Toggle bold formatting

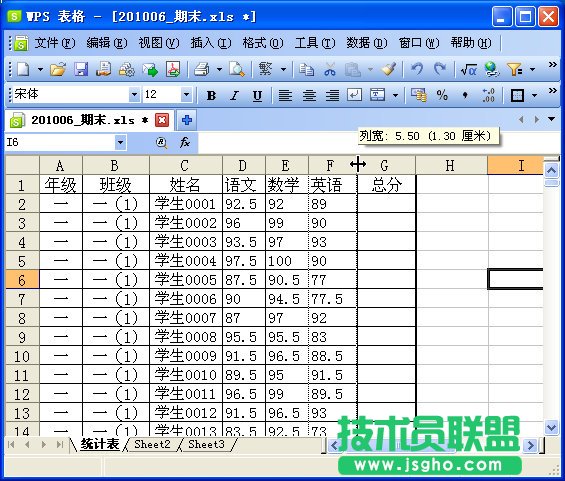click(212, 96)
